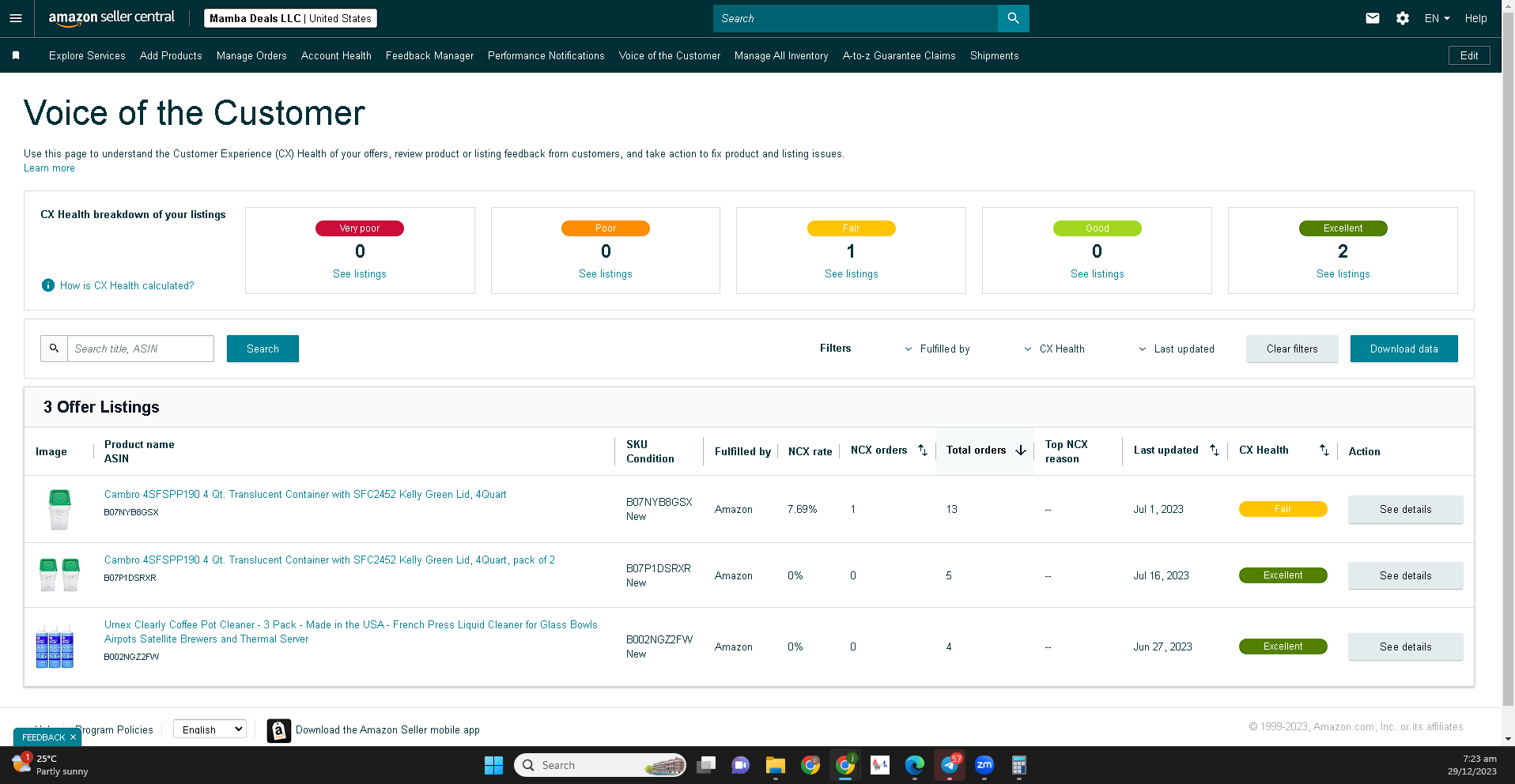Image resolution: width=1515 pixels, height=784 pixels.
Task: See details for ASIN B07NYB8GSX
Action: [1405, 509]
